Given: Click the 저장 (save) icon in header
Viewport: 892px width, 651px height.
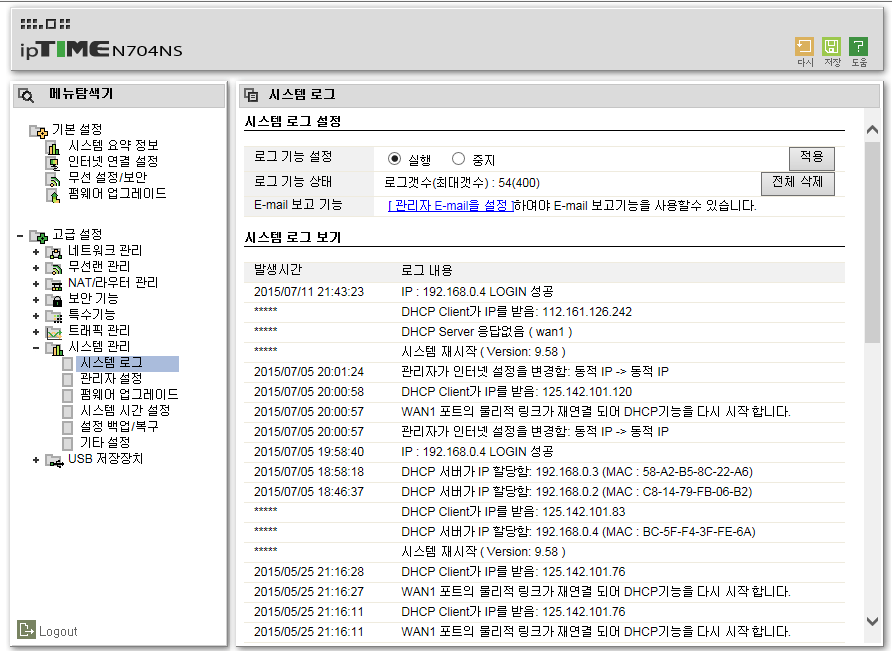Looking at the screenshot, I should click(x=832, y=46).
